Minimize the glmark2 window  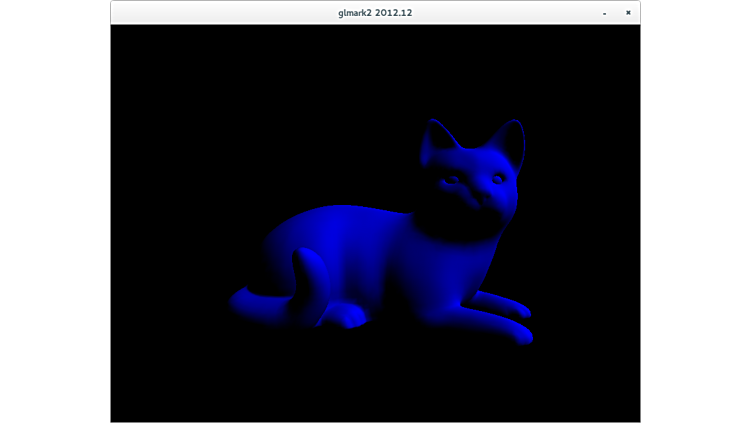[604, 13]
